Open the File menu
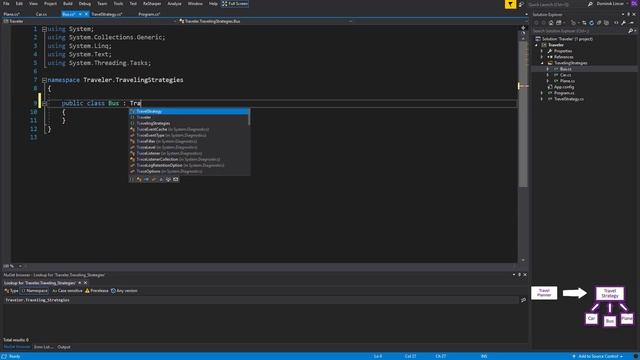640x360 pixels. tap(6, 4)
